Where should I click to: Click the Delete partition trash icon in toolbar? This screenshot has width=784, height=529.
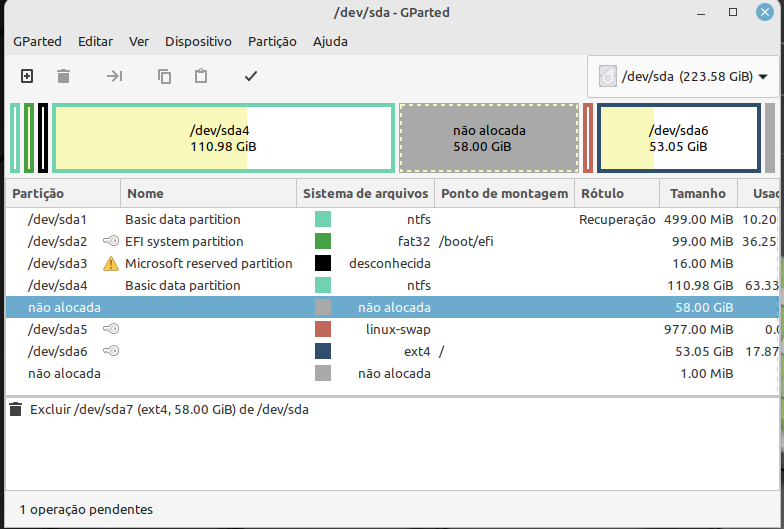tap(64, 76)
